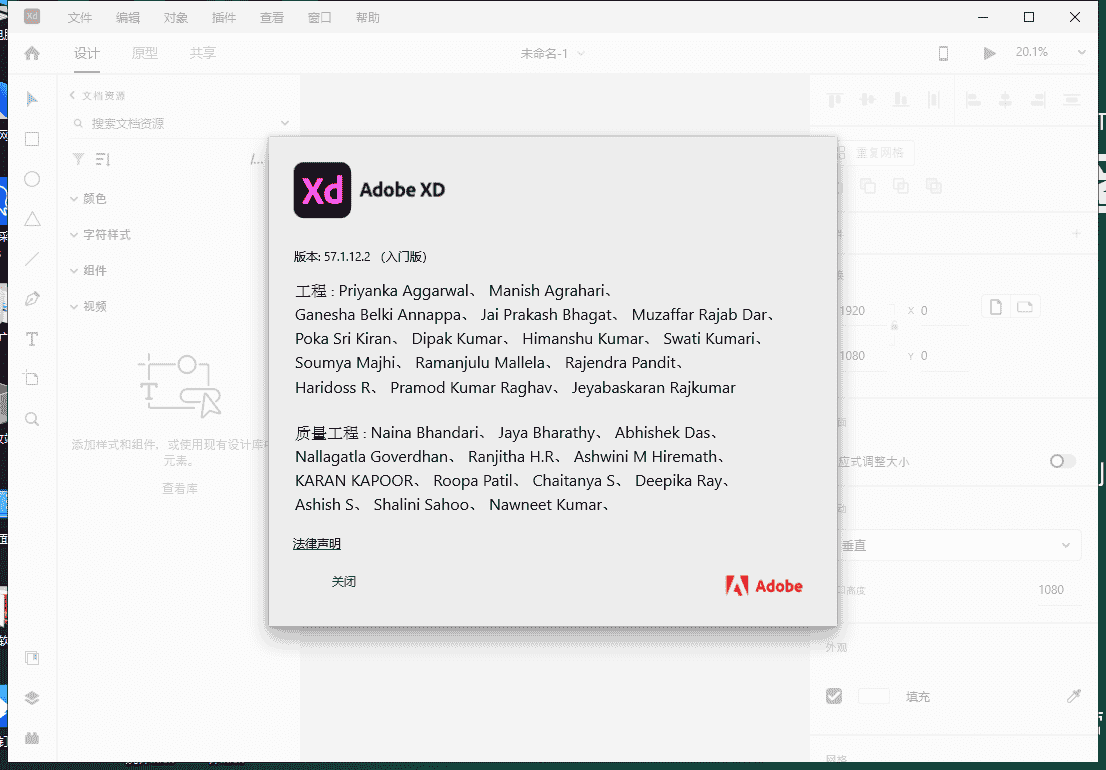Viewport: 1106px width, 770px height.
Task: Toggle the responsive resize switch
Action: pos(1062,461)
